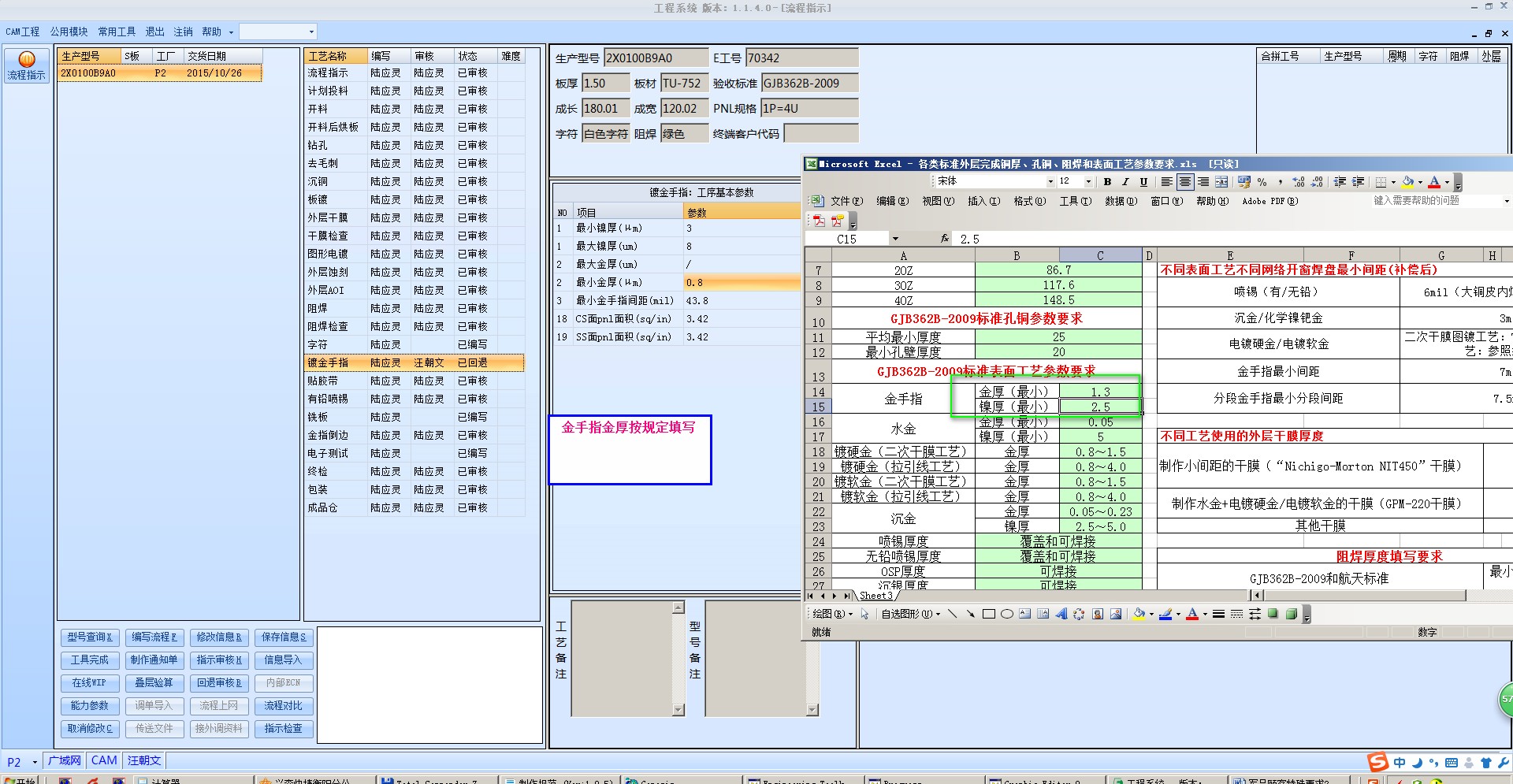1513x784 pixels.
Task: Click the red font color swatch
Action: 1434,182
